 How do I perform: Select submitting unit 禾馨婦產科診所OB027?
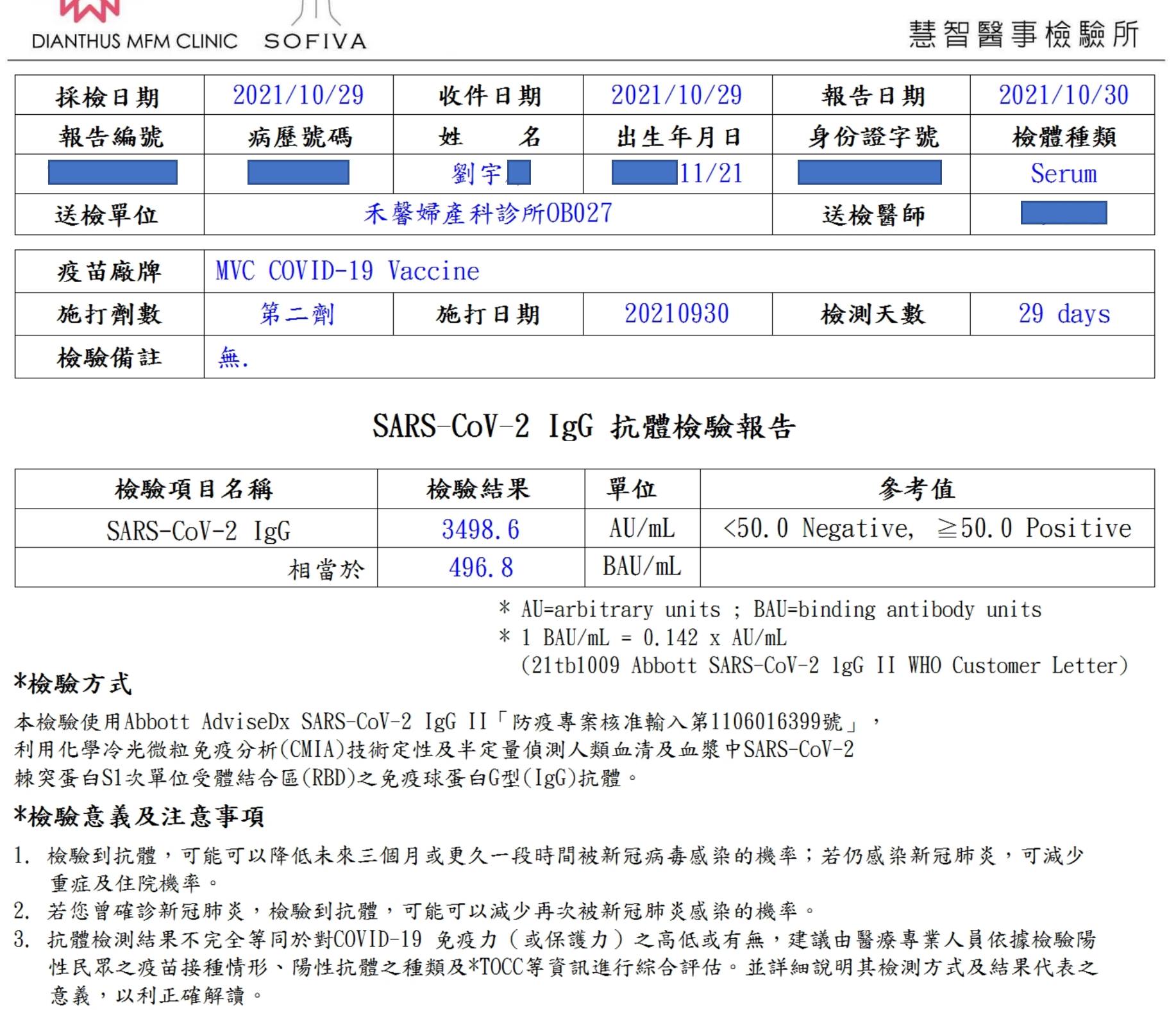[489, 214]
